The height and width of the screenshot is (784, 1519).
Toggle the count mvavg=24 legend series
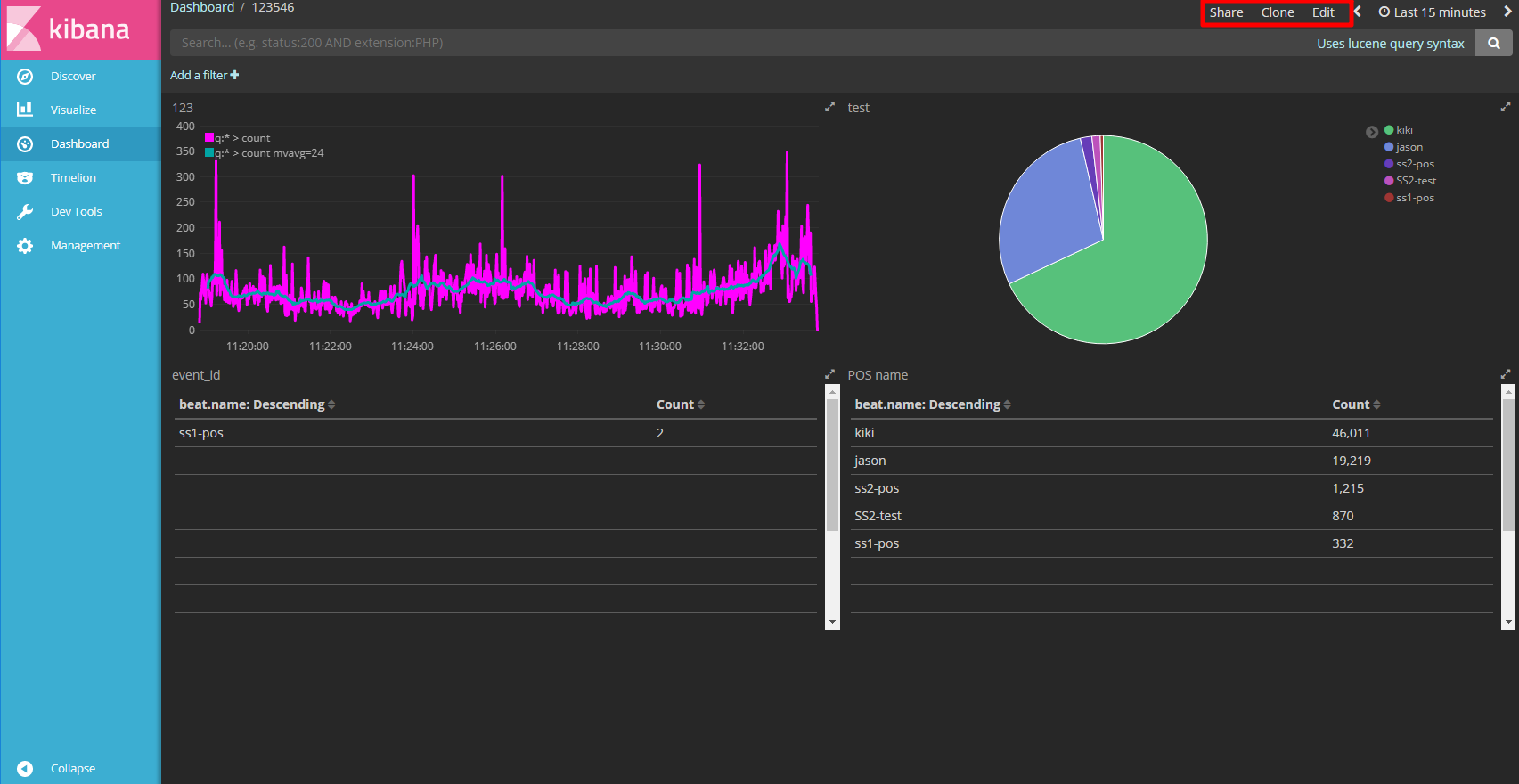point(265,153)
